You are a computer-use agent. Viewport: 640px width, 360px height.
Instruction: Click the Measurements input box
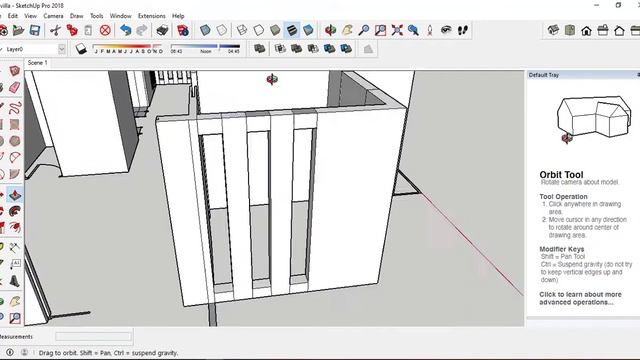(93, 337)
